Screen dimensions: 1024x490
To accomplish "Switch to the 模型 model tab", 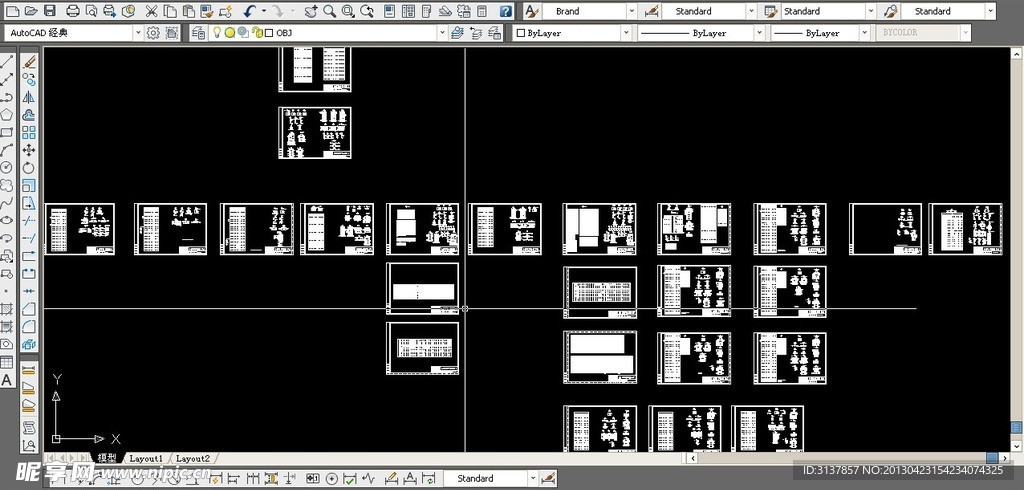I will (x=107, y=458).
